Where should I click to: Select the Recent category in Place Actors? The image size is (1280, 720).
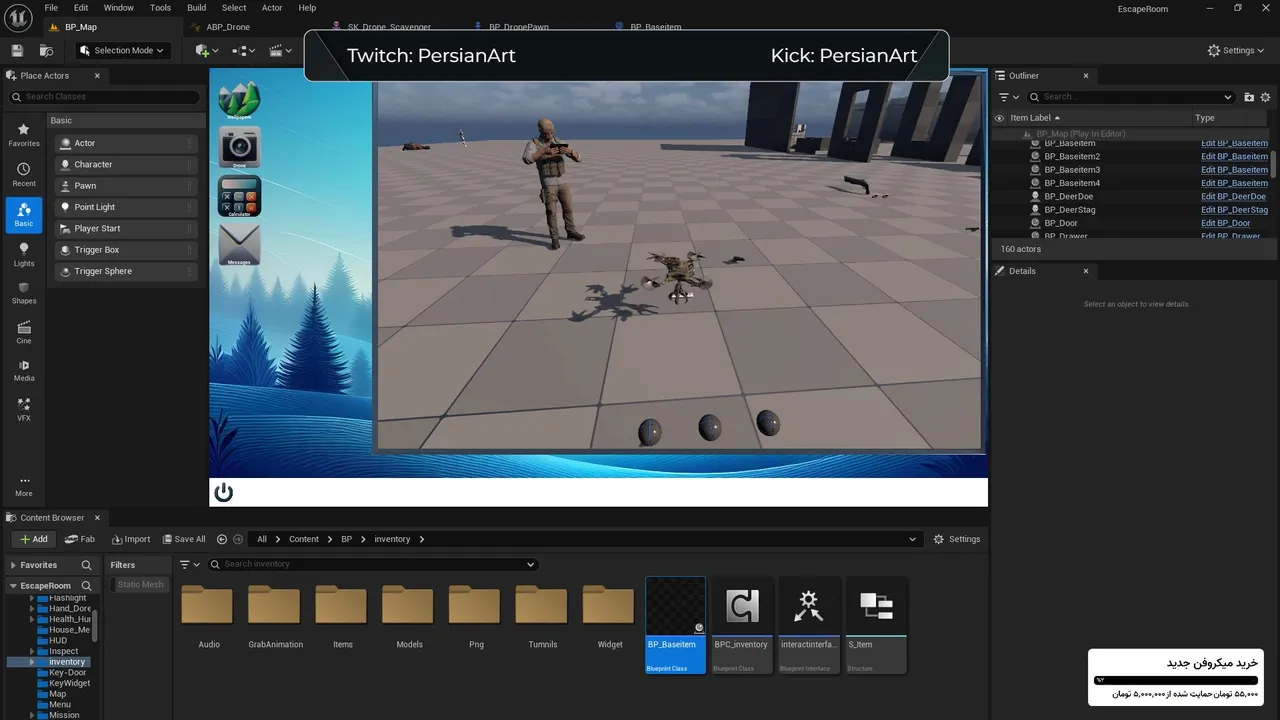24,175
